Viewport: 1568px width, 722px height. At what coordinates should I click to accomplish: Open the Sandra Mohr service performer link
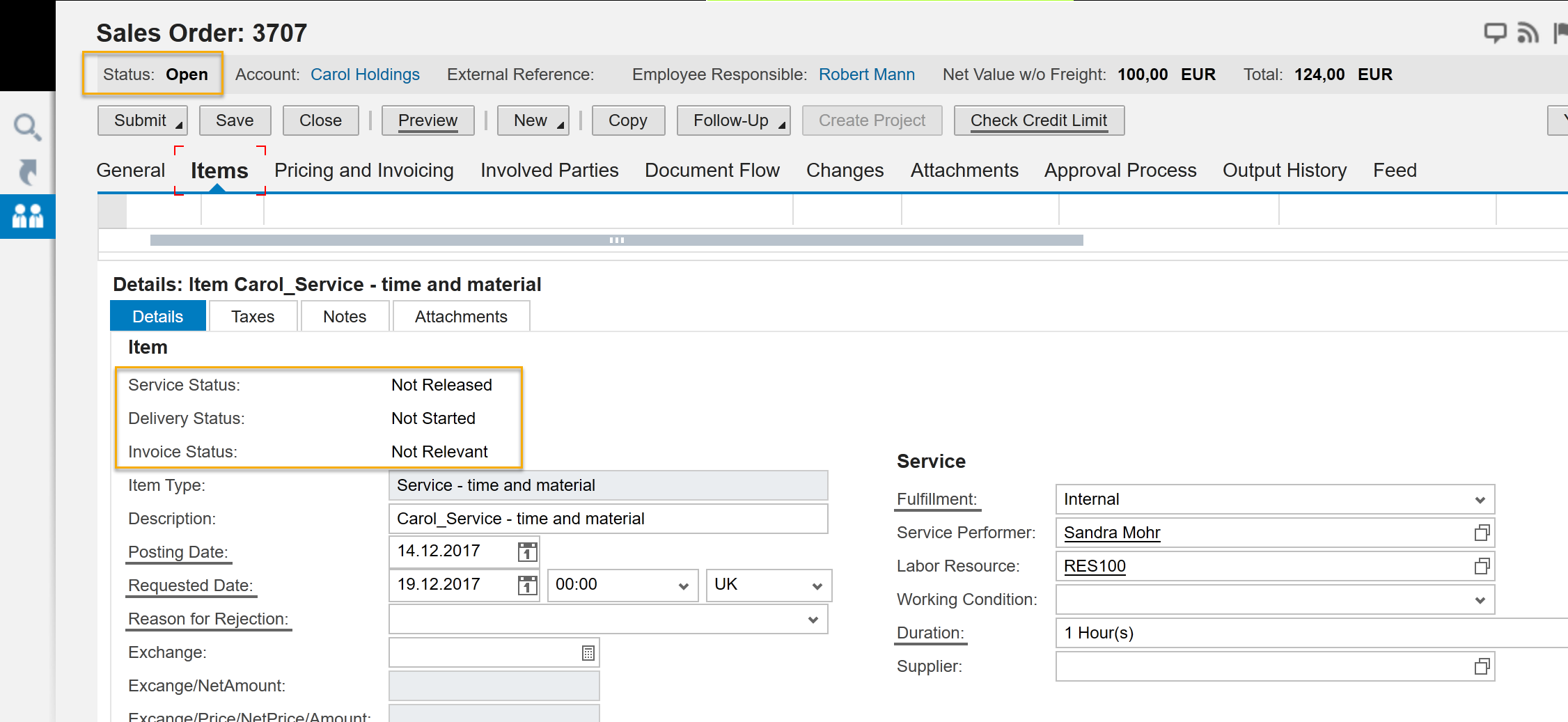[1112, 533]
